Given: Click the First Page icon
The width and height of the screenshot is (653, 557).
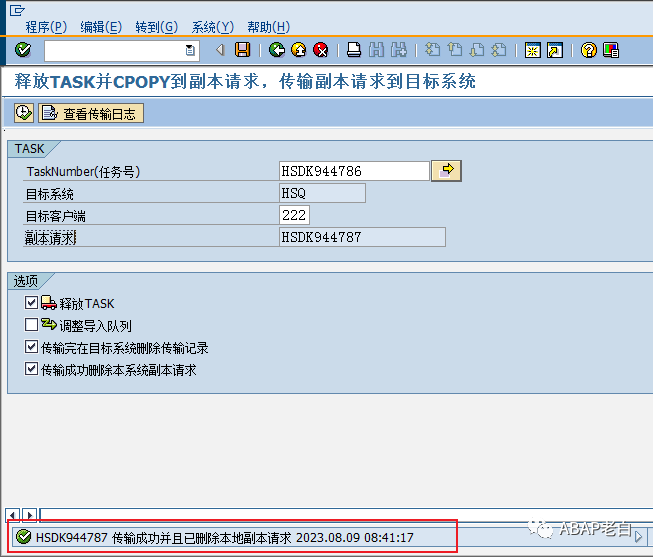Looking at the screenshot, I should (432, 50).
